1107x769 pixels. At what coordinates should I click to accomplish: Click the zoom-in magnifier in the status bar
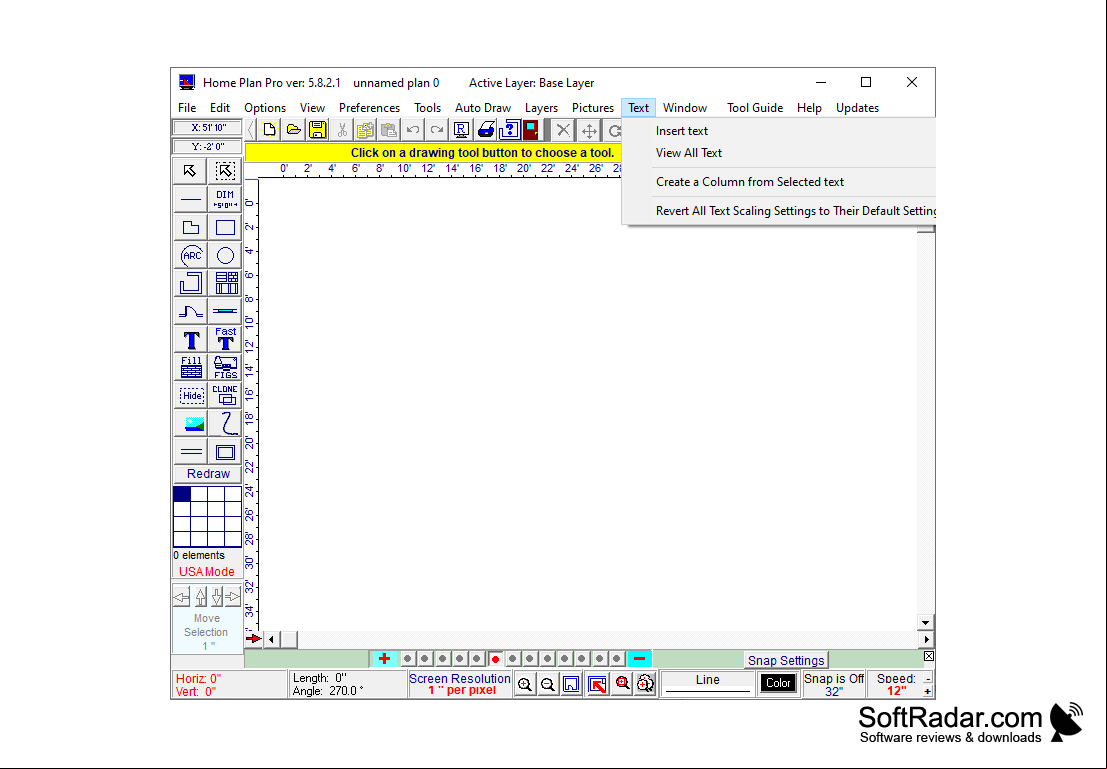coord(525,684)
